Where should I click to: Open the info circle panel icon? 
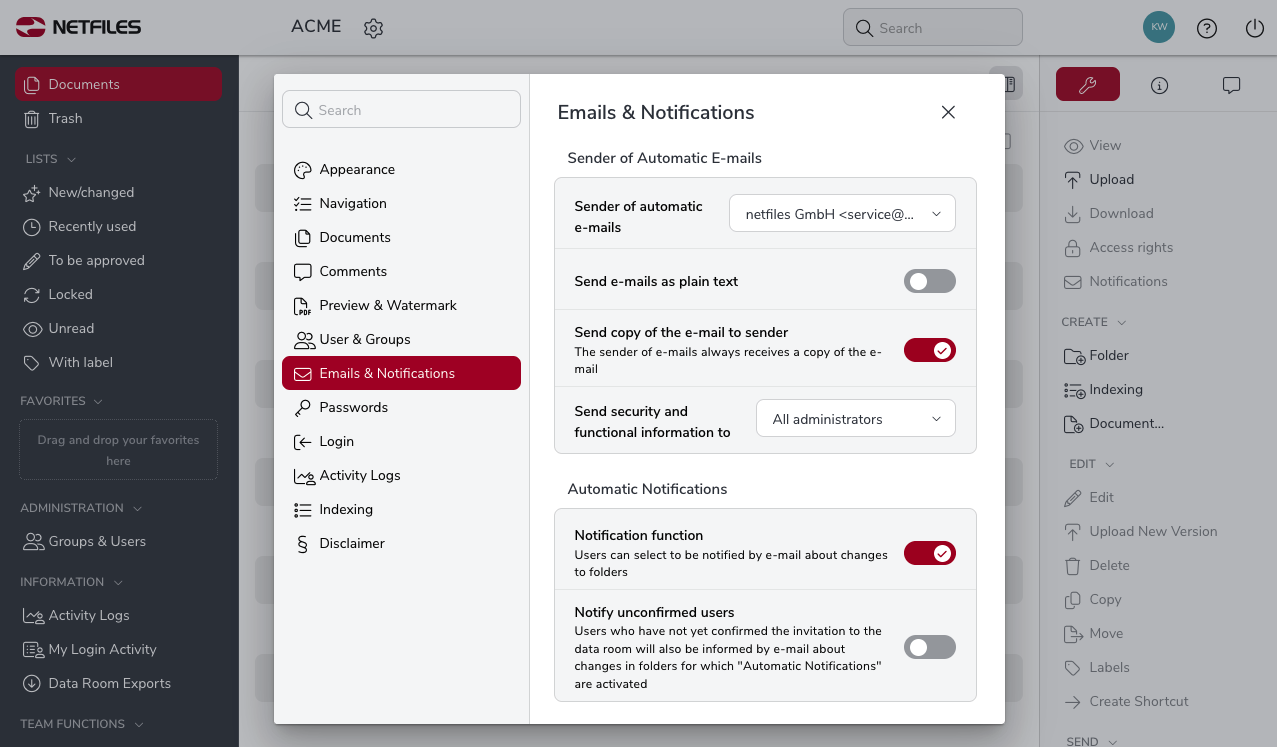point(1160,85)
